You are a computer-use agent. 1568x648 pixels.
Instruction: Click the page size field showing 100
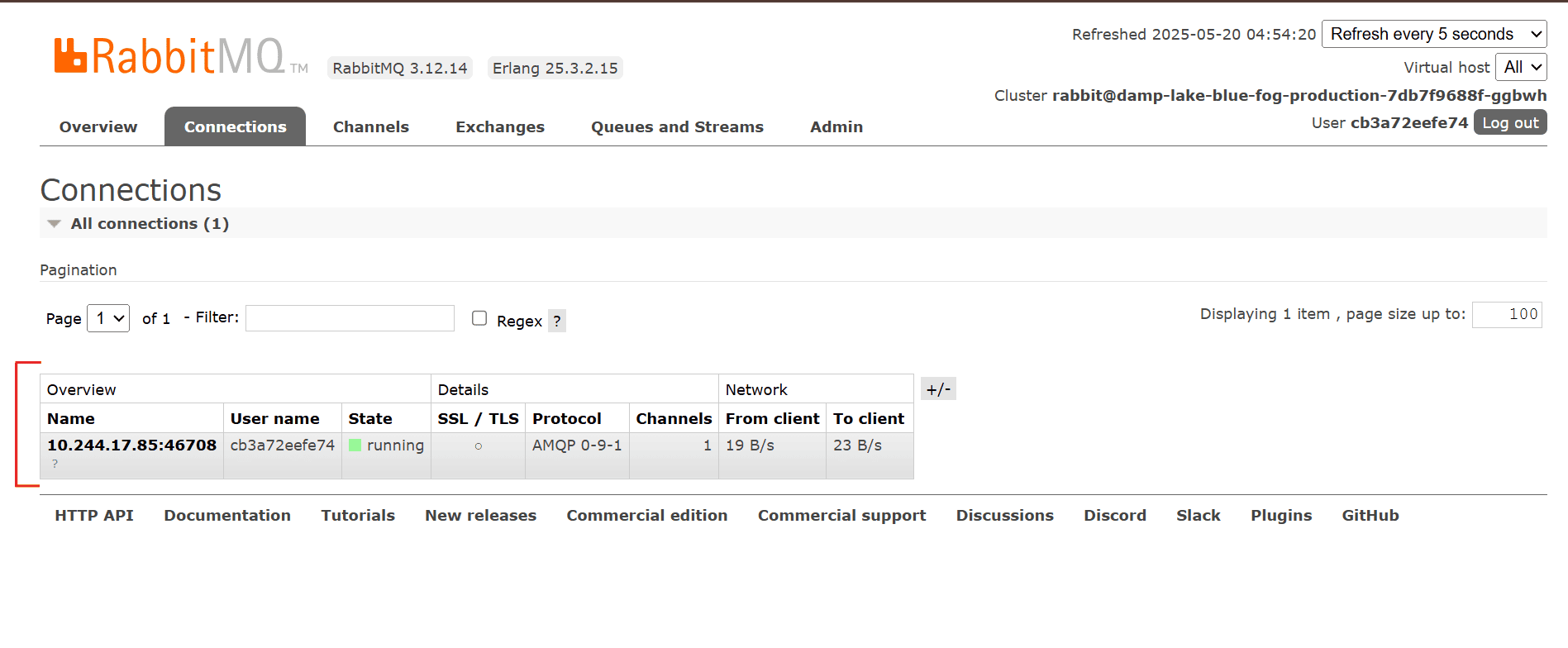1507,314
